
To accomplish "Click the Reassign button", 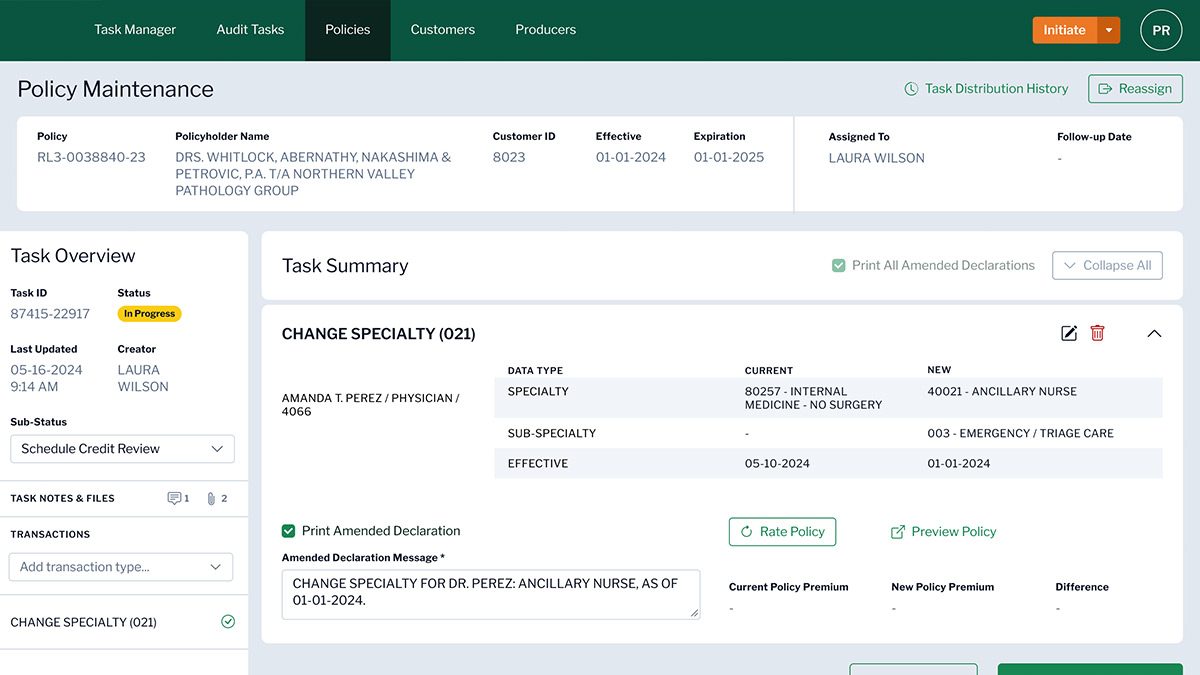I will [x=1135, y=89].
